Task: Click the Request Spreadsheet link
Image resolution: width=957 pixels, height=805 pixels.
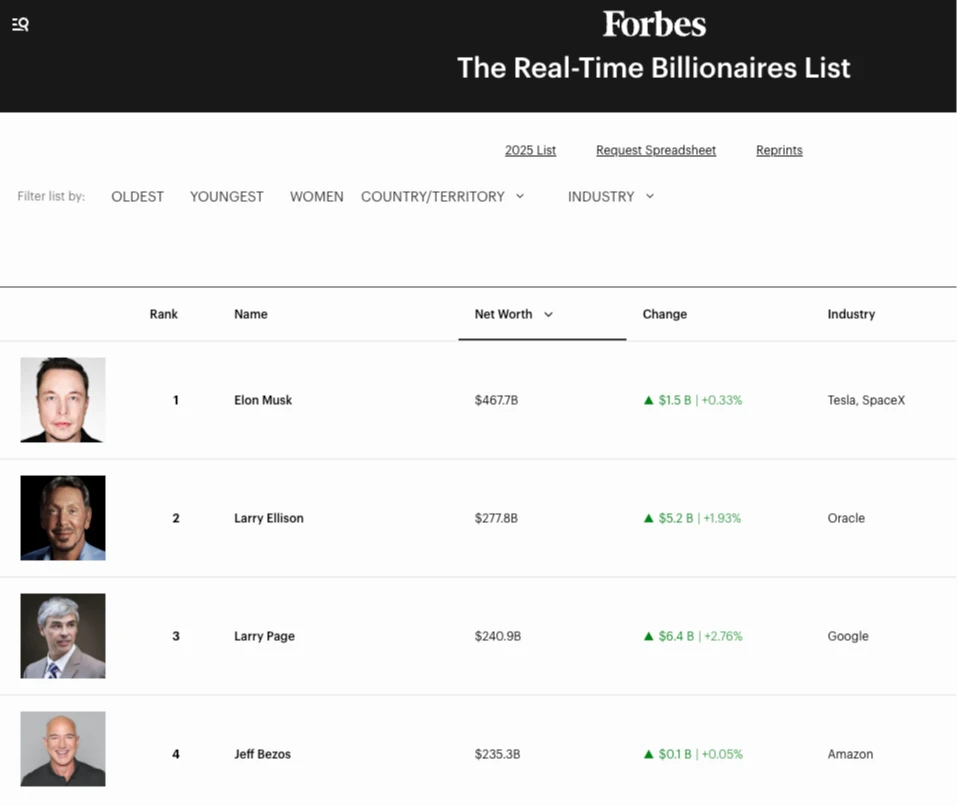Action: pos(656,151)
